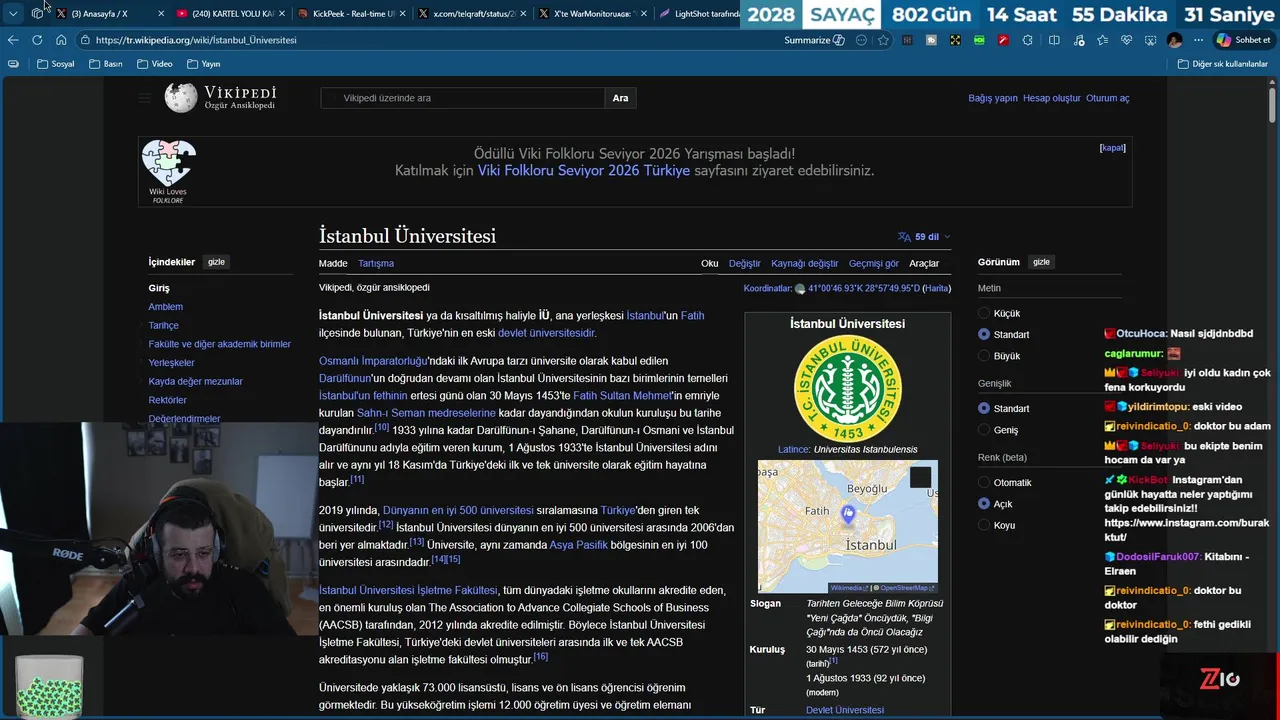Open the browser profile avatar
Viewport: 1280px width, 720px height.
click(1174, 40)
